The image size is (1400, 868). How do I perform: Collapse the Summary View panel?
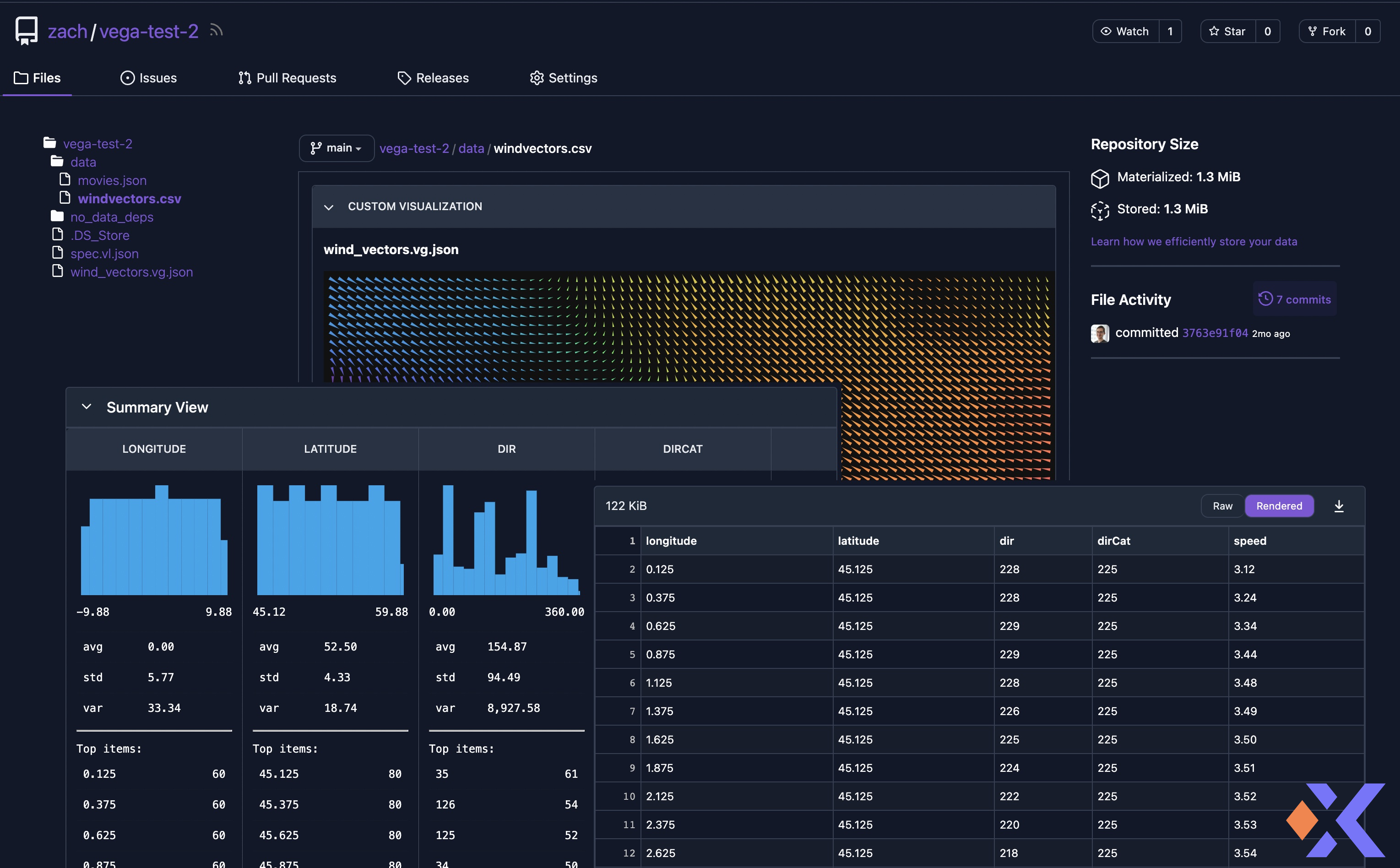87,407
